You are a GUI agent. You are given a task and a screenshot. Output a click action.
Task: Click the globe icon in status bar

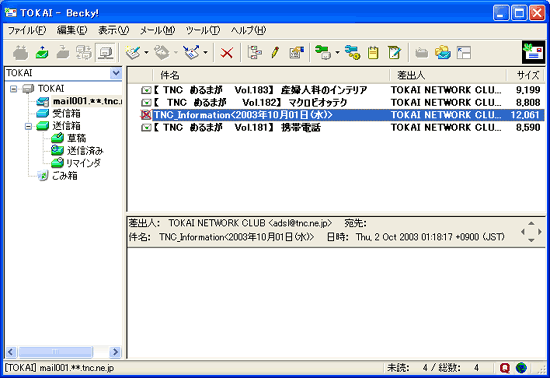pos(522,368)
